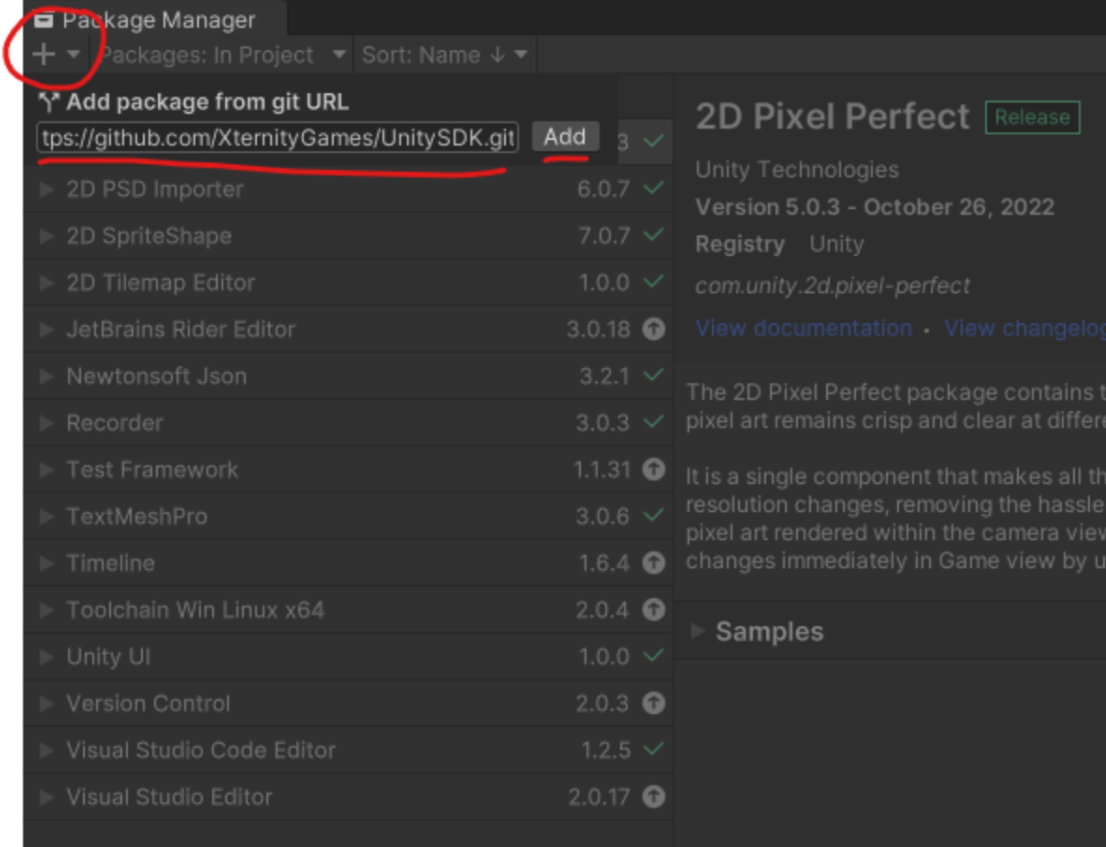Expand the Samples section
1106x847 pixels.
click(x=698, y=631)
